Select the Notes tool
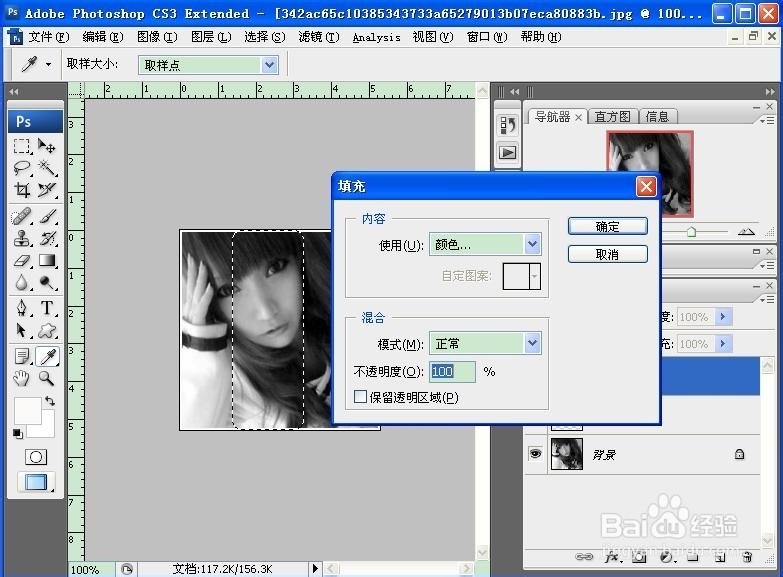Image resolution: width=783 pixels, height=577 pixels. coord(21,356)
